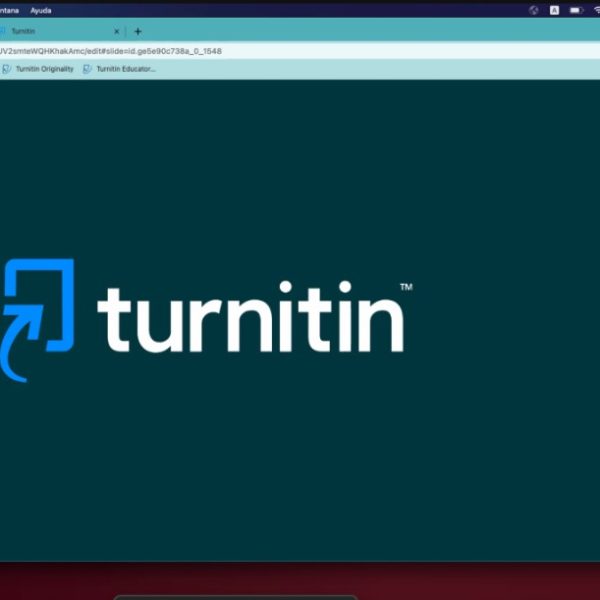Screen dimensions: 600x600
Task: Open the Turnitin Originality bookmark
Action: pos(38,69)
